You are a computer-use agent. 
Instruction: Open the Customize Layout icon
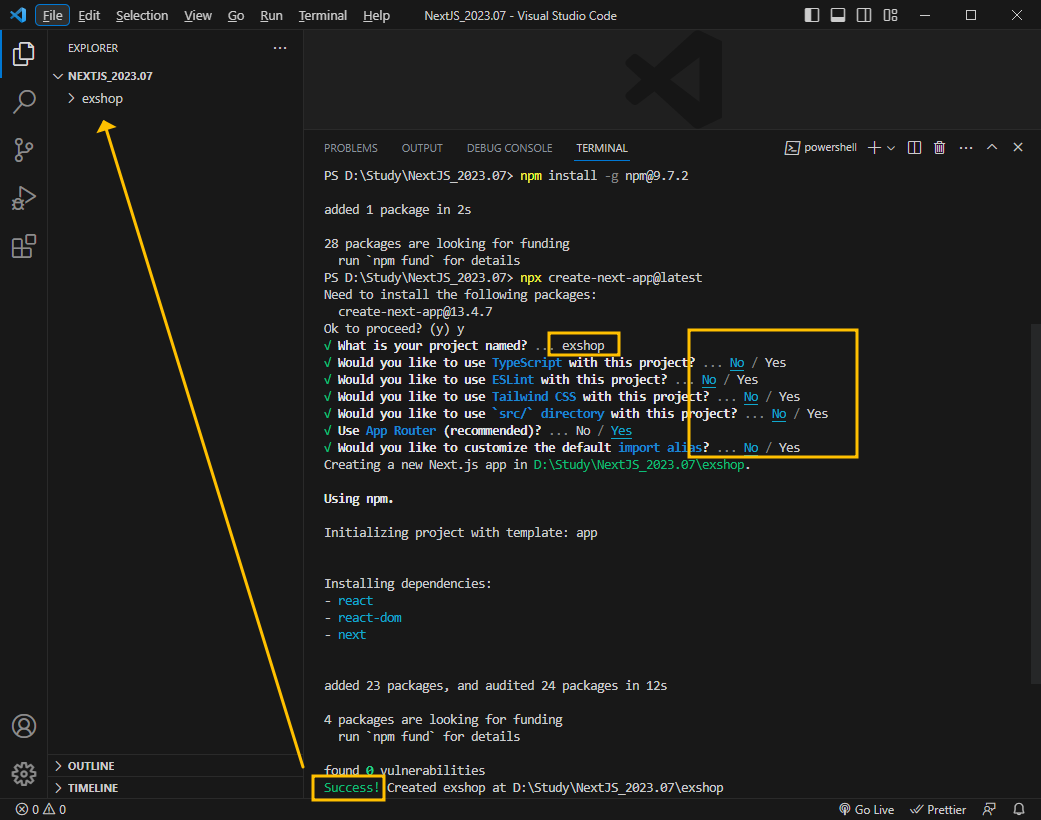pyautogui.click(x=890, y=15)
